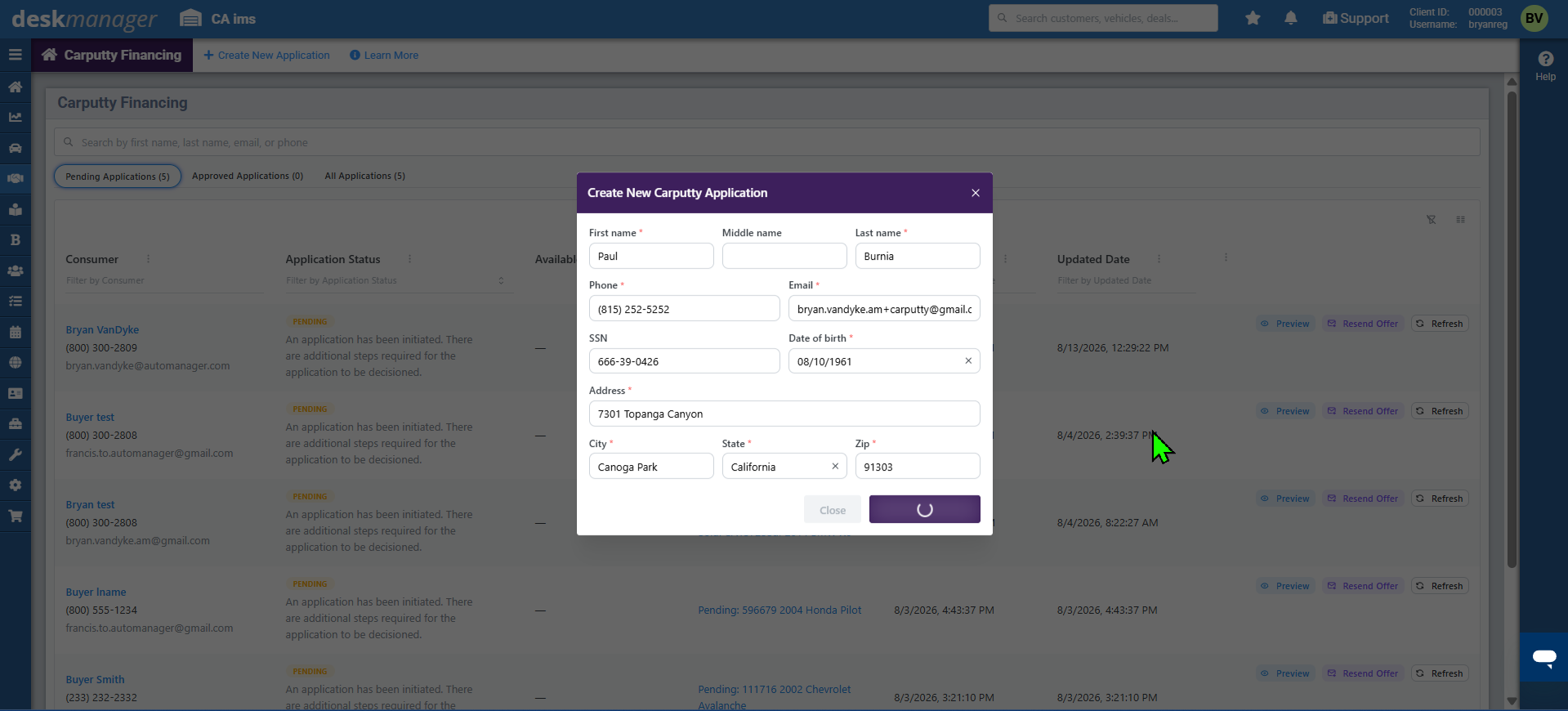Click the Learn More link
This screenshot has width=1568, height=711.
click(384, 55)
